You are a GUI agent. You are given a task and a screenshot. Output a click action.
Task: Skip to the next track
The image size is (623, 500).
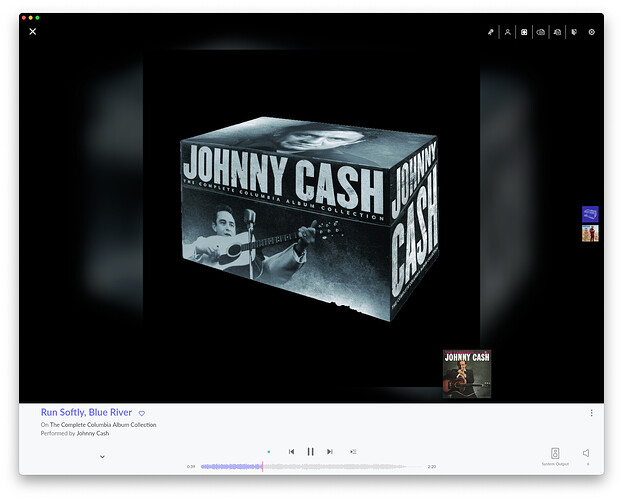click(330, 452)
